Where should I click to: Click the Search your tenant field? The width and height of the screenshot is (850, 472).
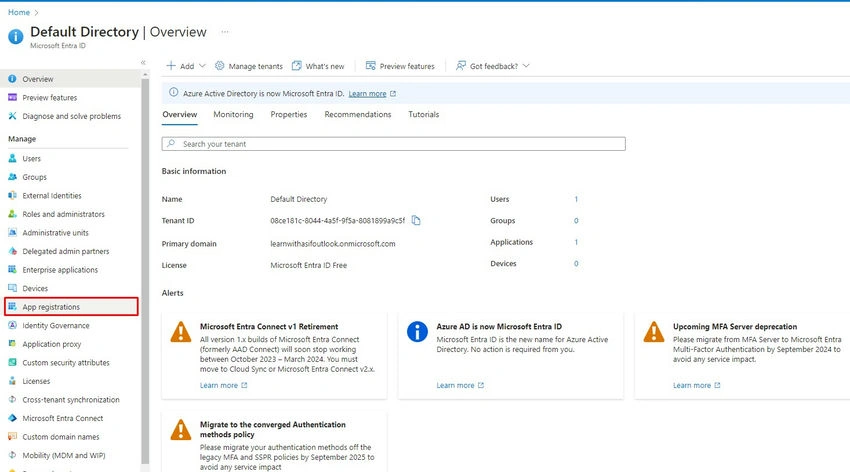pyautogui.click(x=394, y=144)
